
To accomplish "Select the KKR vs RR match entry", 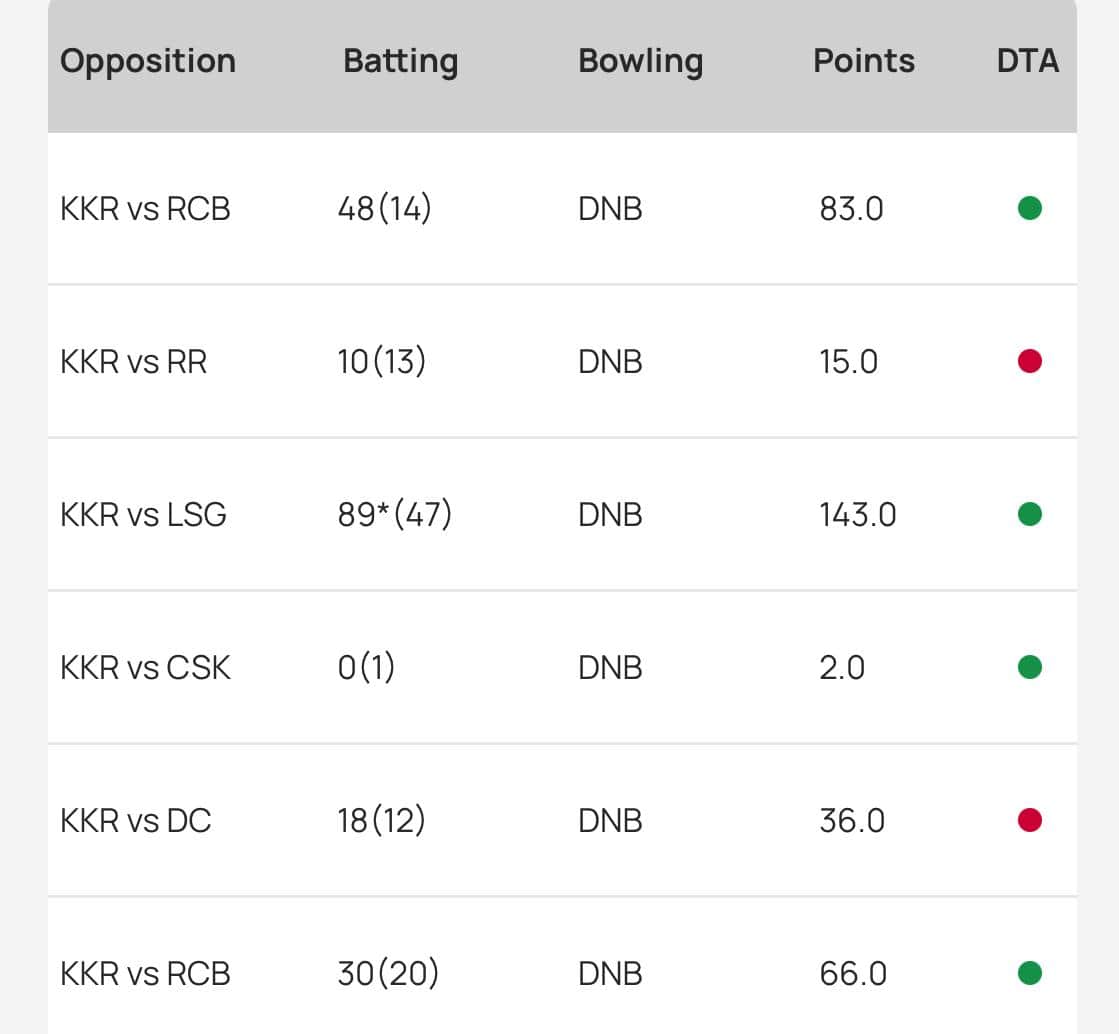I will click(134, 362).
